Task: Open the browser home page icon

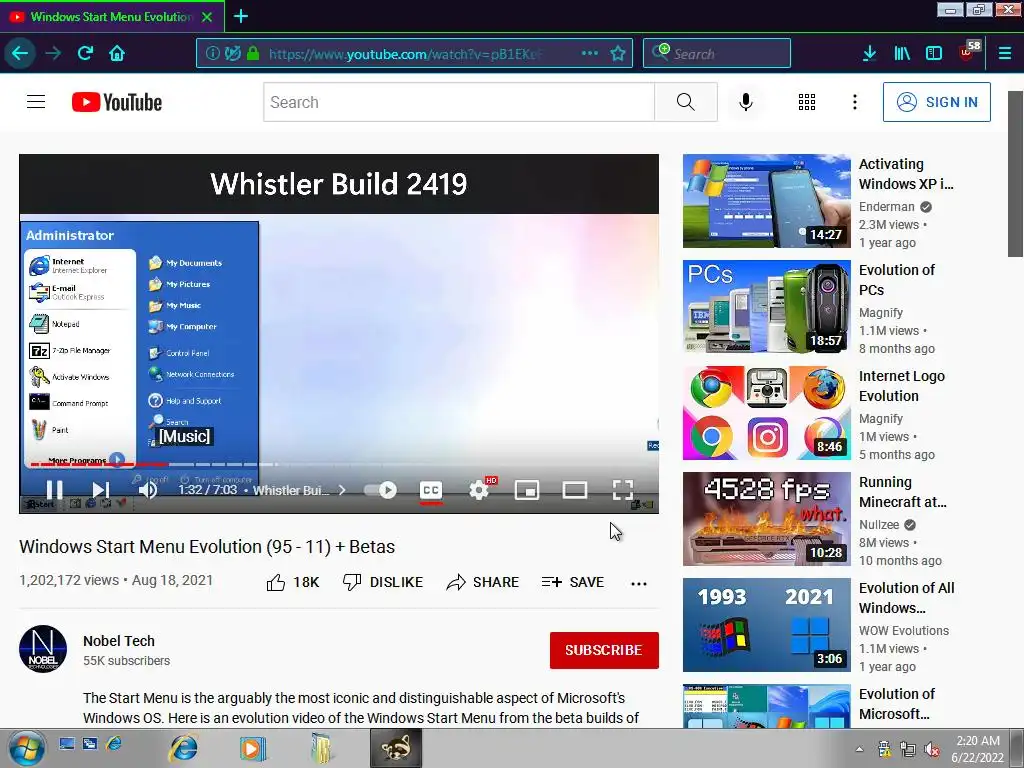Action: [x=117, y=53]
